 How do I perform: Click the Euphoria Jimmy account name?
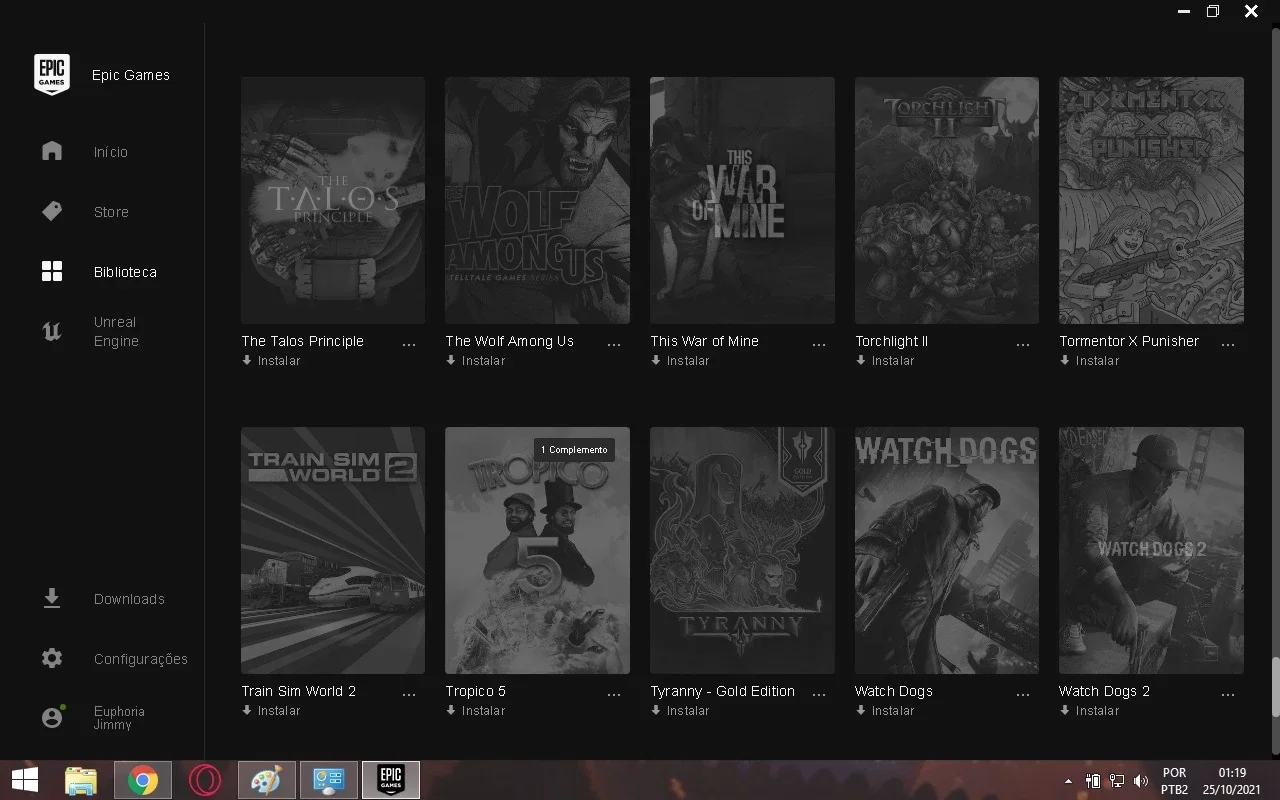coord(119,718)
